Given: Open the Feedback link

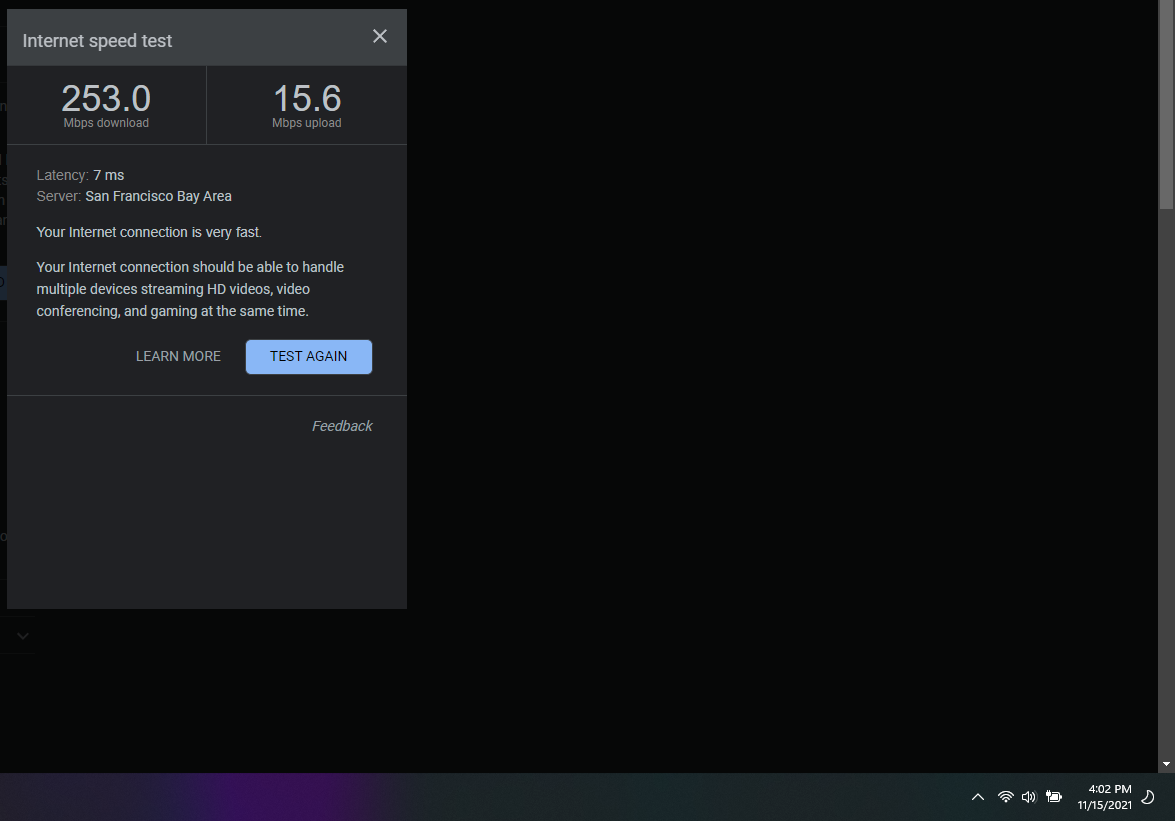Looking at the screenshot, I should pyautogui.click(x=342, y=426).
